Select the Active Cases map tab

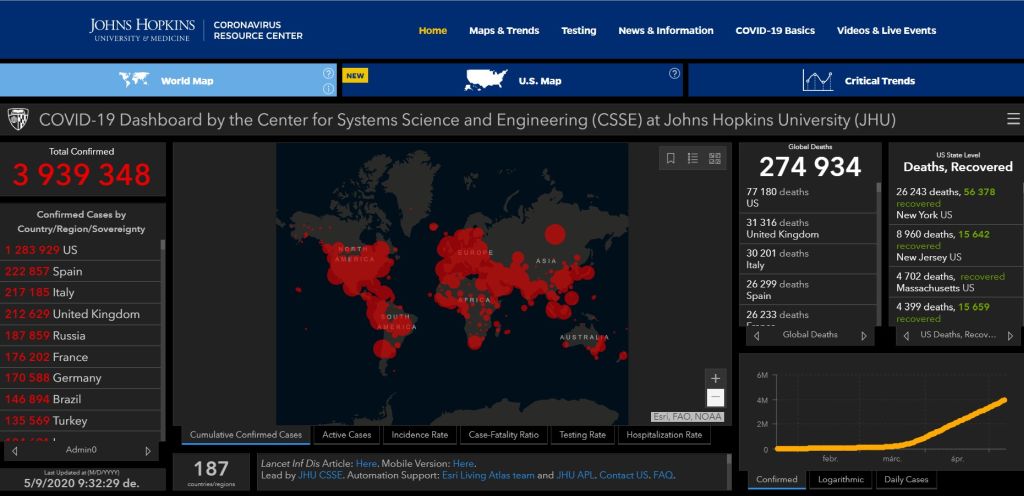click(x=346, y=435)
